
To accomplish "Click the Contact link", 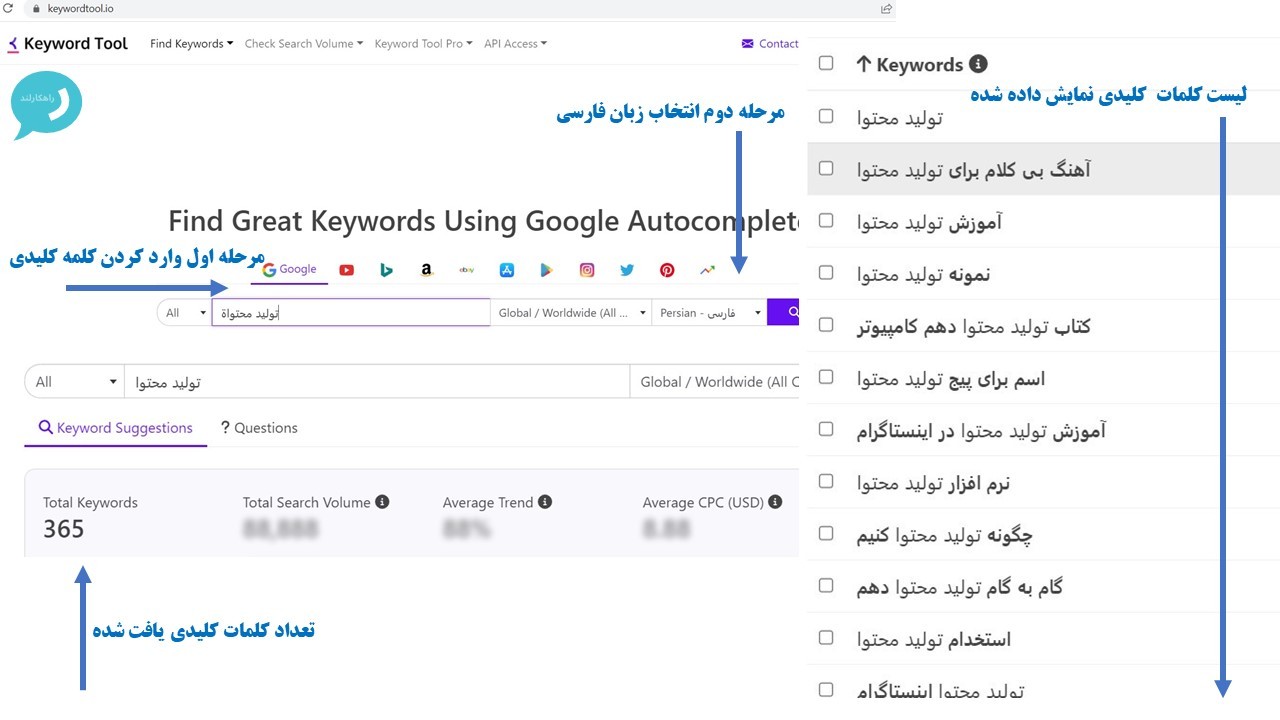I will (779, 44).
